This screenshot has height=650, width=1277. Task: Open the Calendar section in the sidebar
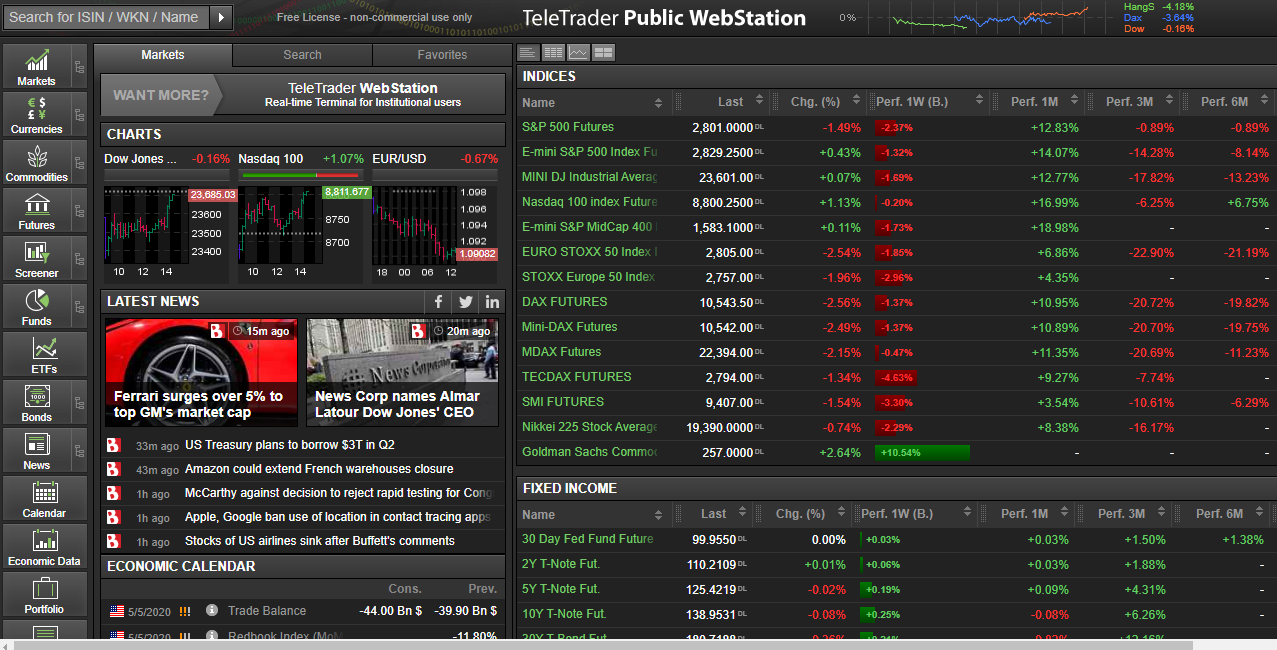click(44, 499)
